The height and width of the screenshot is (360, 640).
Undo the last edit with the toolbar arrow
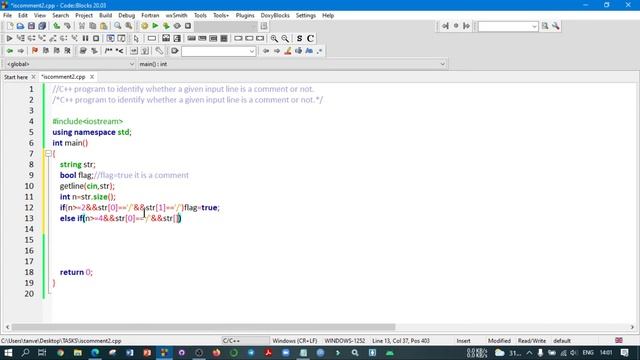[x=56, y=26]
